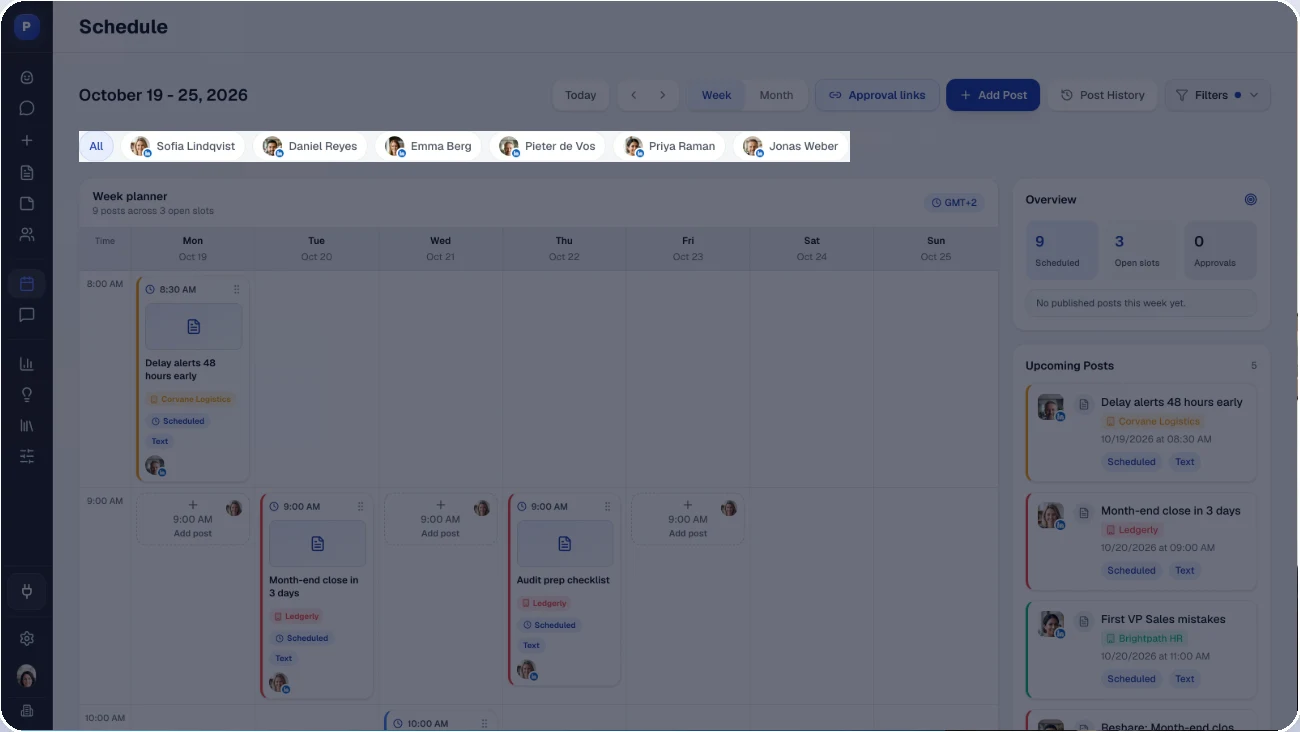Image resolution: width=1300 pixels, height=732 pixels.
Task: Filter schedule by Emma Berg
Action: click(428, 146)
